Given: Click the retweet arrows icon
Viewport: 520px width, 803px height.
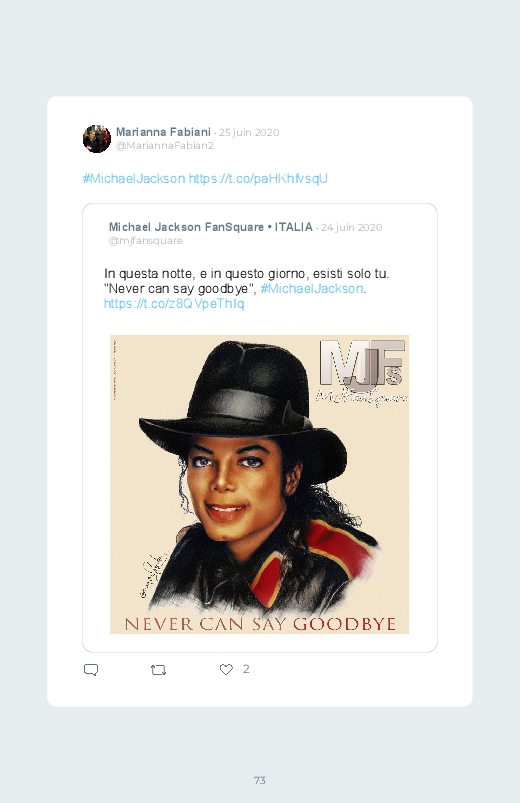Looking at the screenshot, I should click(x=158, y=670).
